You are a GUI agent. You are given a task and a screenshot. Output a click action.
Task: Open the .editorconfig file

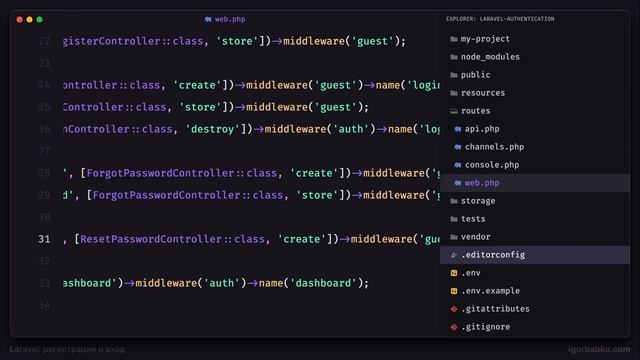535,255
